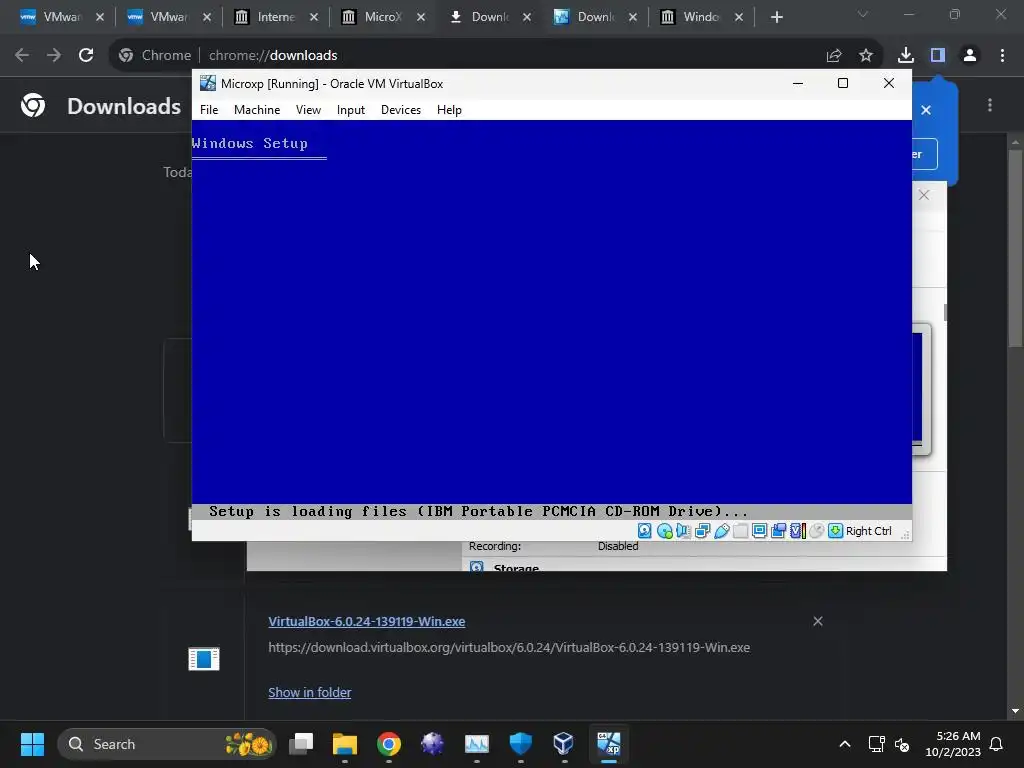
Task: Open Google Chrome from taskbar
Action: (x=389, y=744)
